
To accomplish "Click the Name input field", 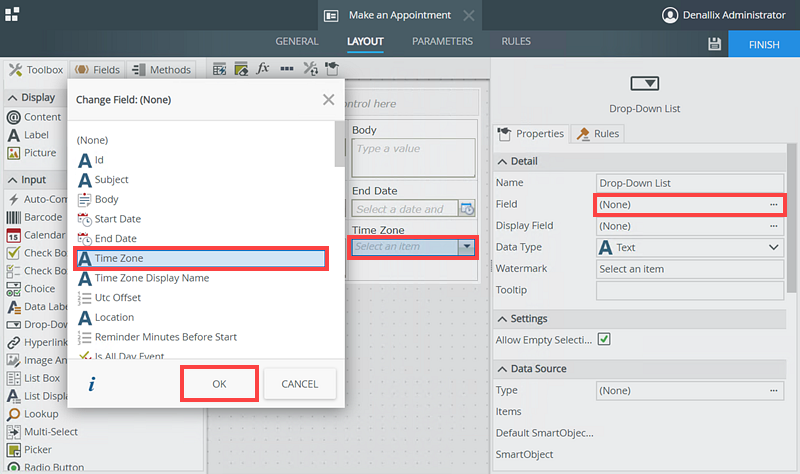I will pos(690,183).
